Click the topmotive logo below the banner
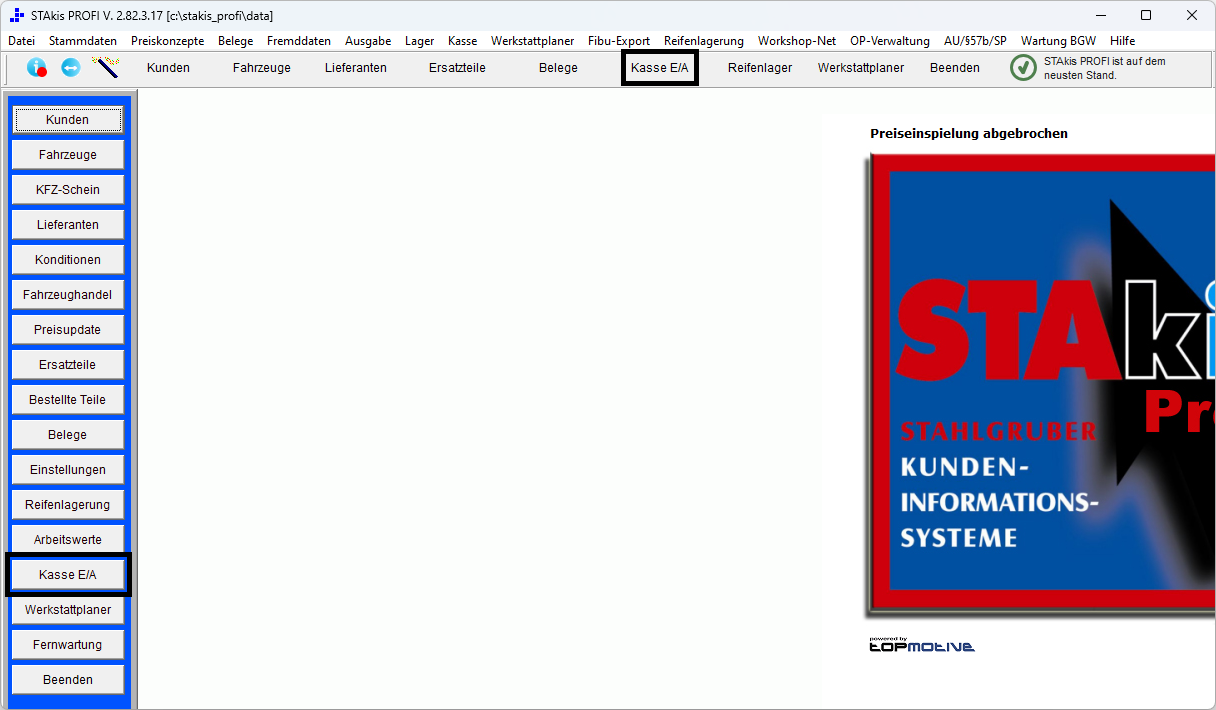The image size is (1216, 710). [x=921, y=645]
